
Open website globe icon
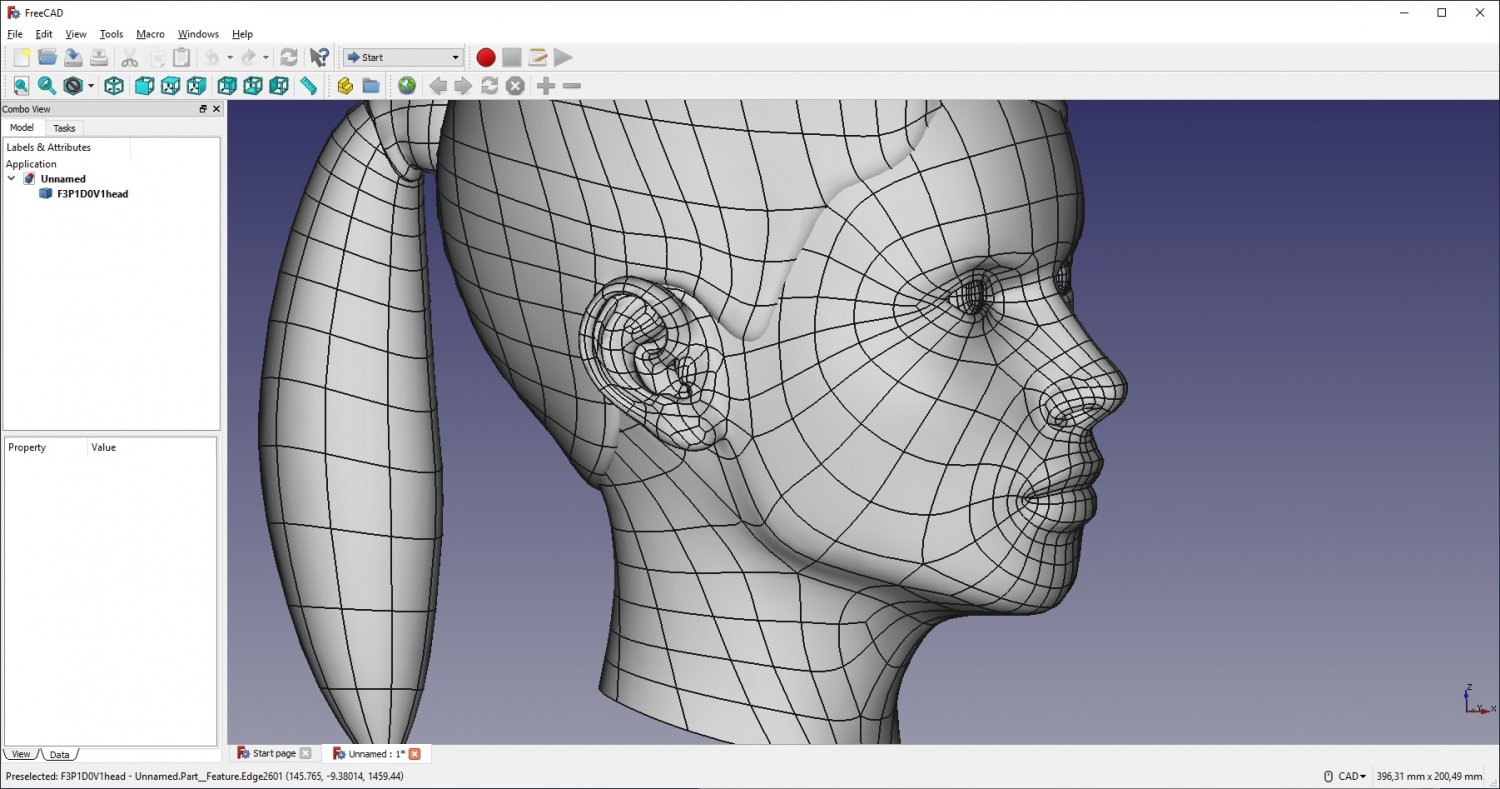tap(407, 86)
